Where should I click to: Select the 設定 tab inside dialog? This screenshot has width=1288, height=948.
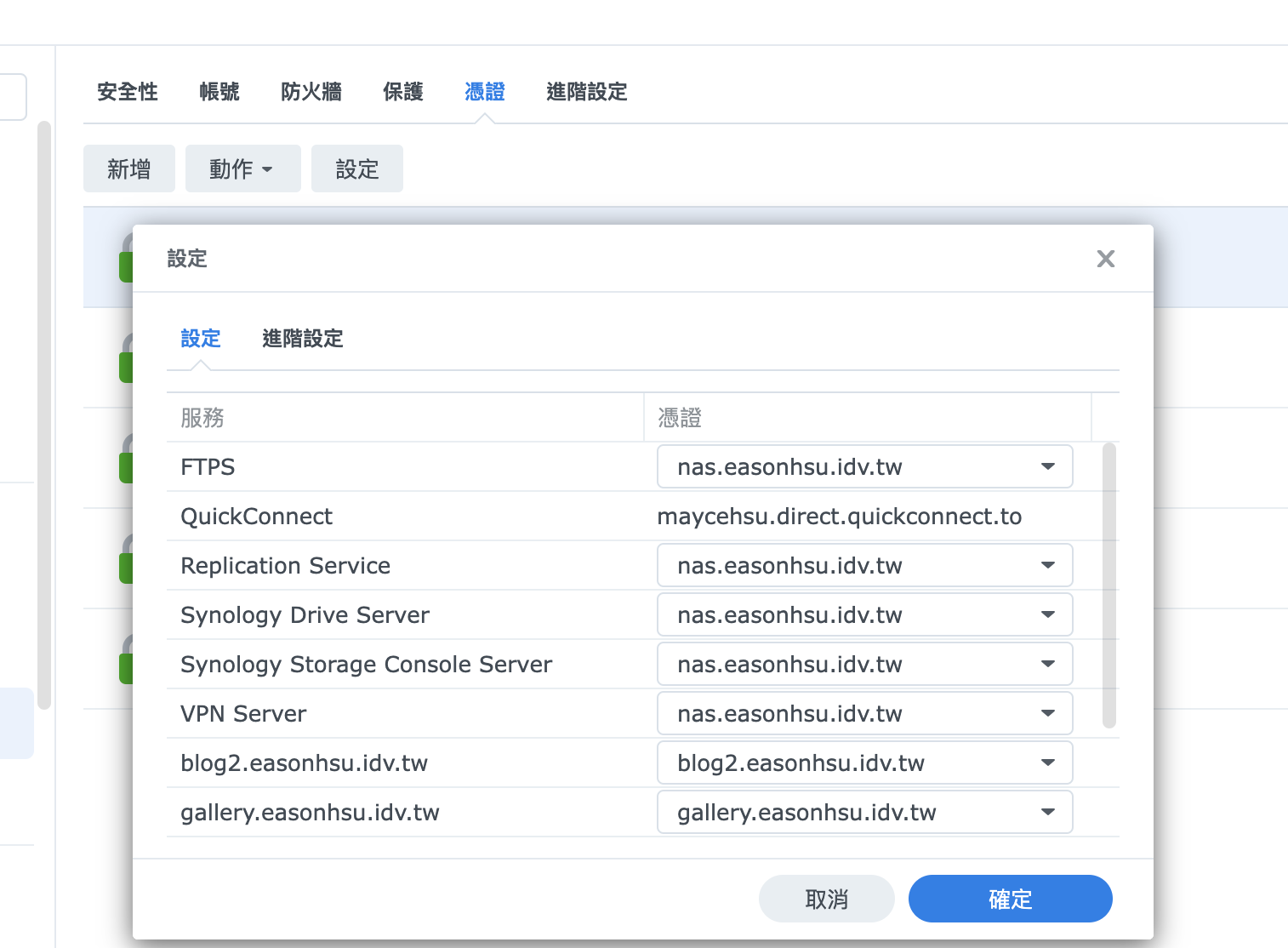pyautogui.click(x=200, y=339)
